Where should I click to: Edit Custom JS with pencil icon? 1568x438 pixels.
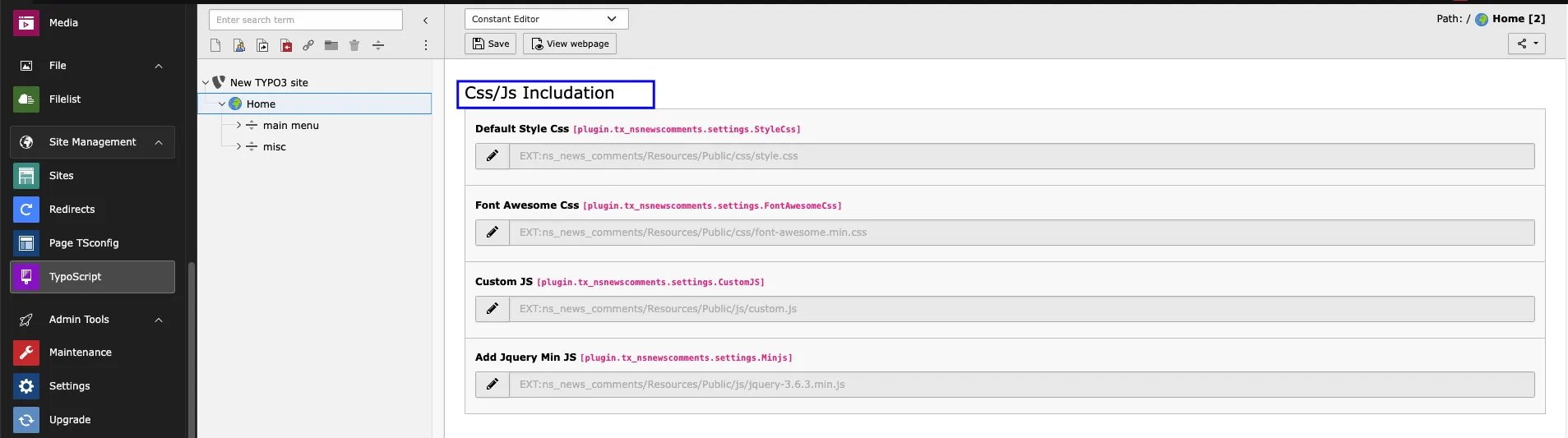click(x=493, y=309)
